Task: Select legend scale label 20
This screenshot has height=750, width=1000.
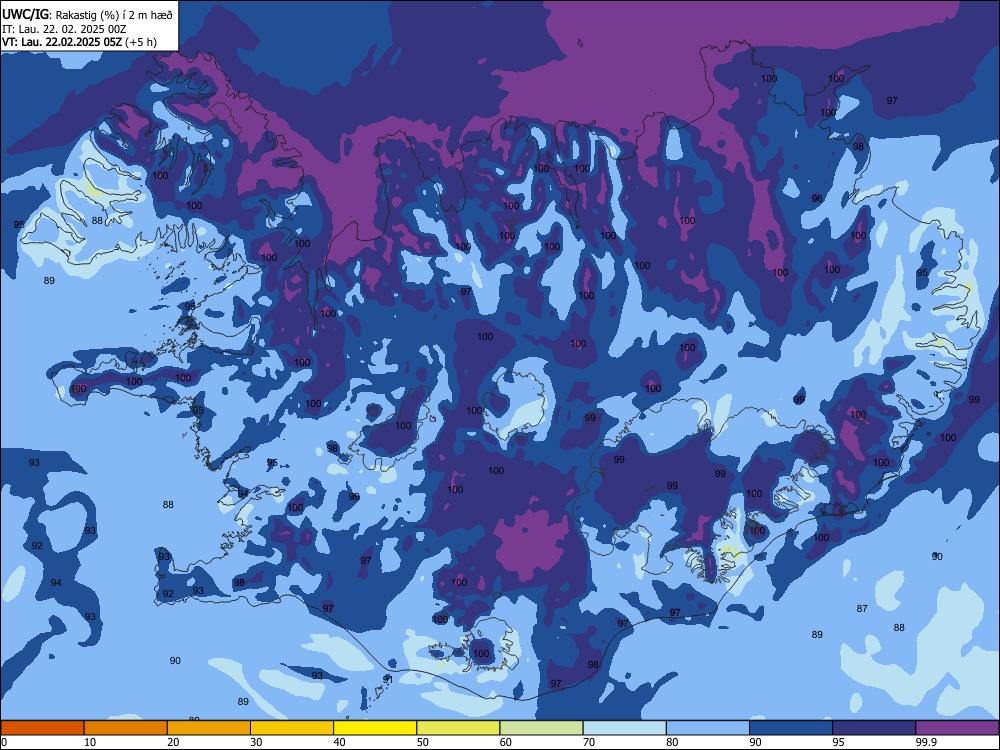Action: pos(173,742)
